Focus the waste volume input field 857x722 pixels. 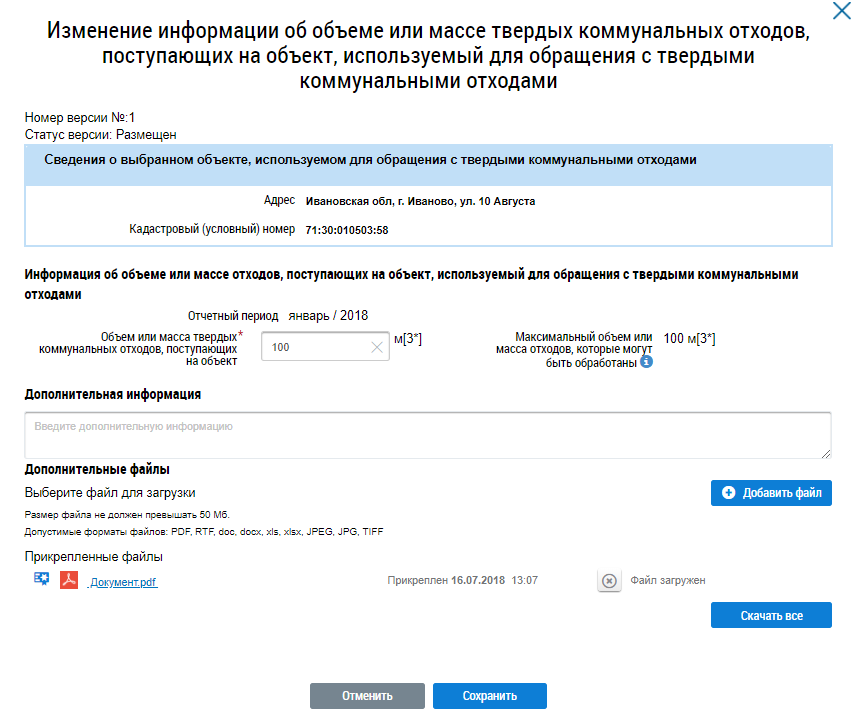pyautogui.click(x=314, y=347)
